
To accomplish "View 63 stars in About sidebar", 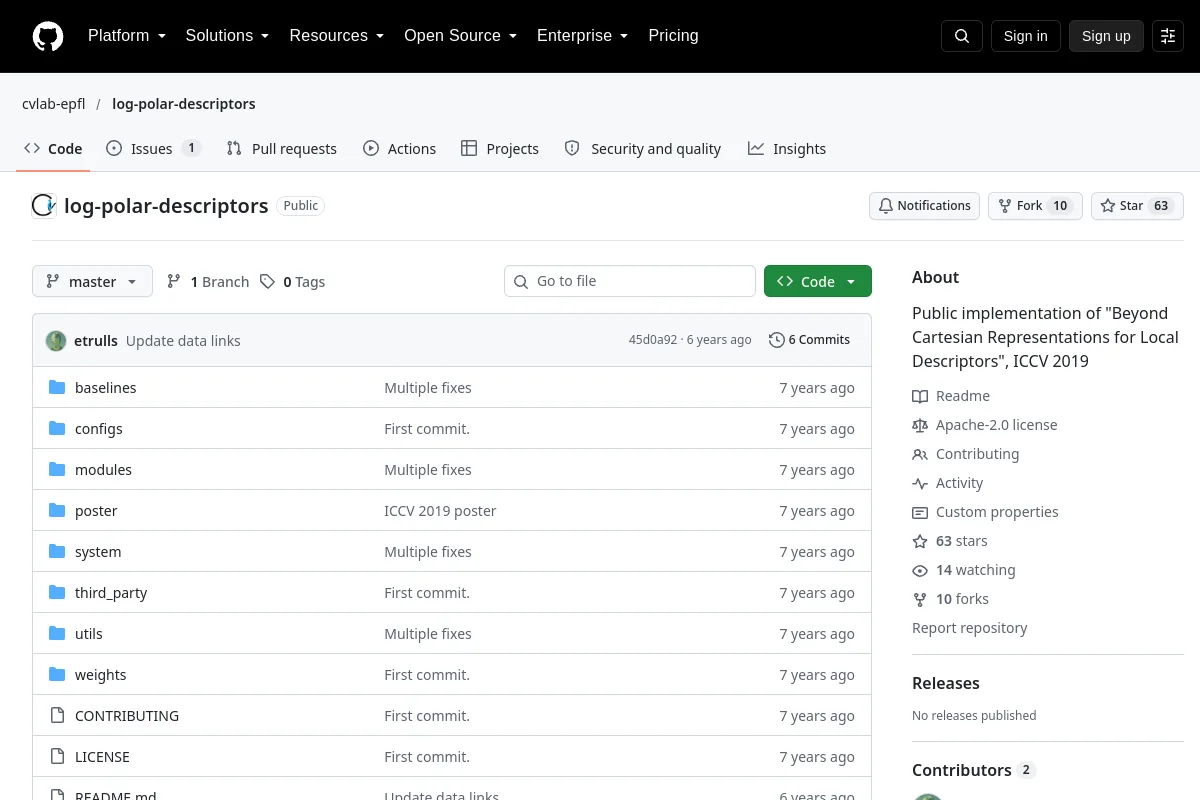I will [950, 541].
